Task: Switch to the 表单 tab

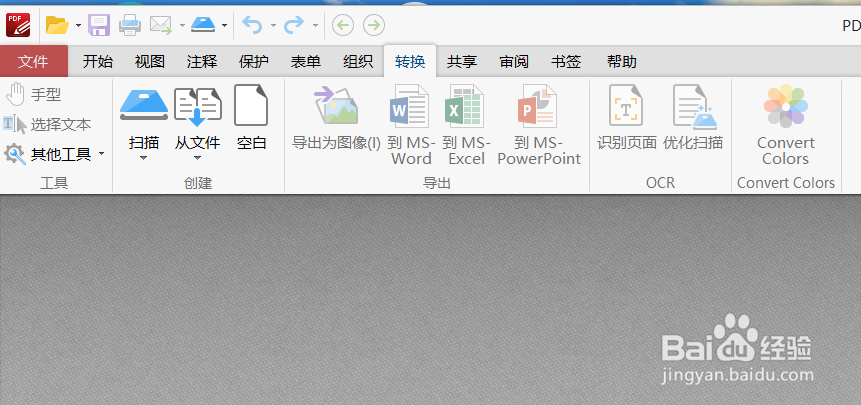Action: coord(306,62)
